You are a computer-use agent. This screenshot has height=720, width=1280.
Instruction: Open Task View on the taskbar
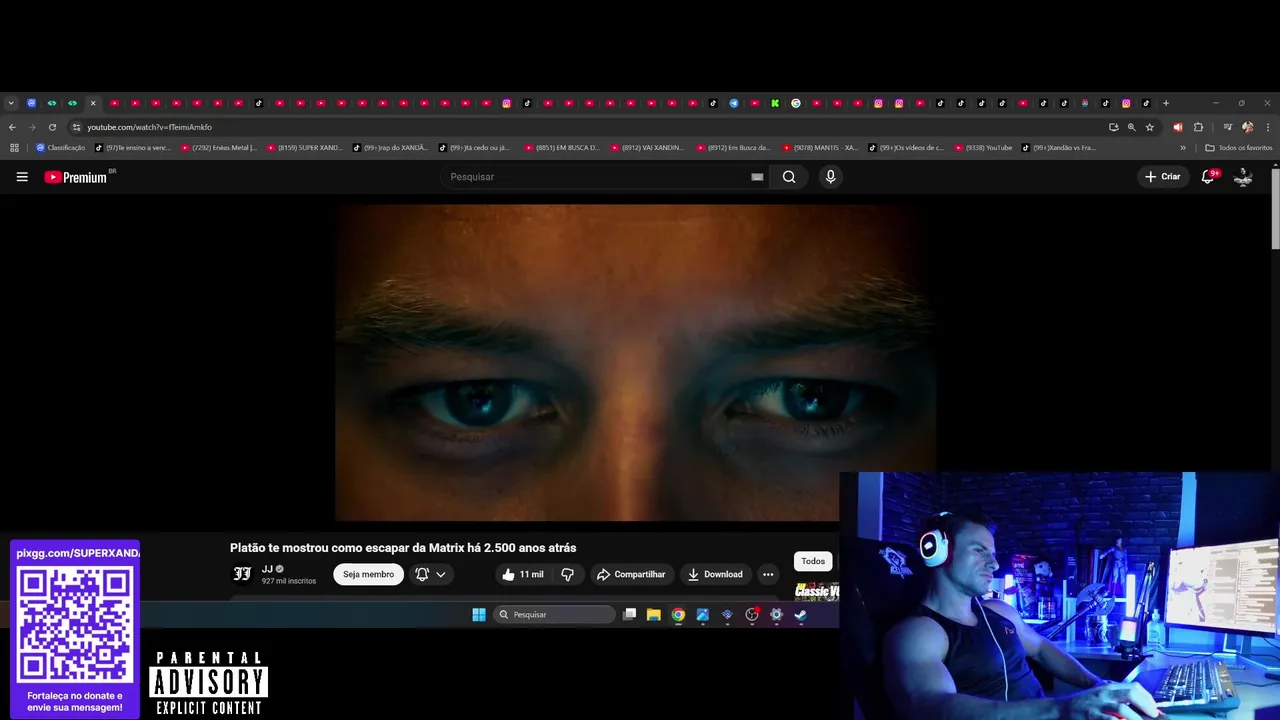[629, 615]
